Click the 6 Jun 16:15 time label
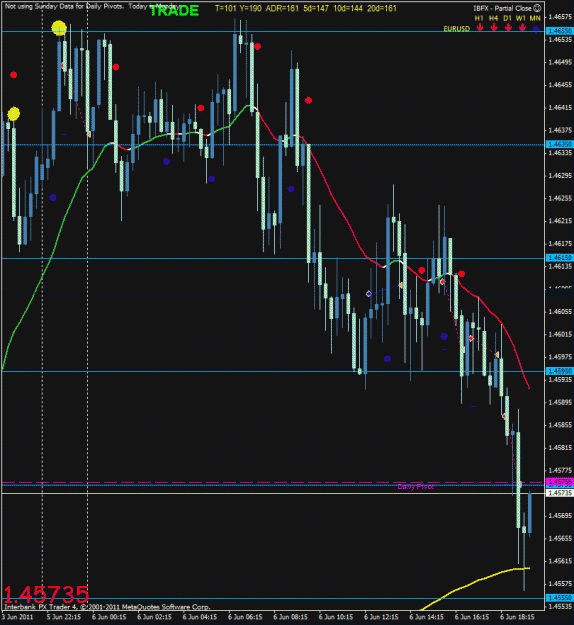The image size is (574, 625). (x=472, y=617)
